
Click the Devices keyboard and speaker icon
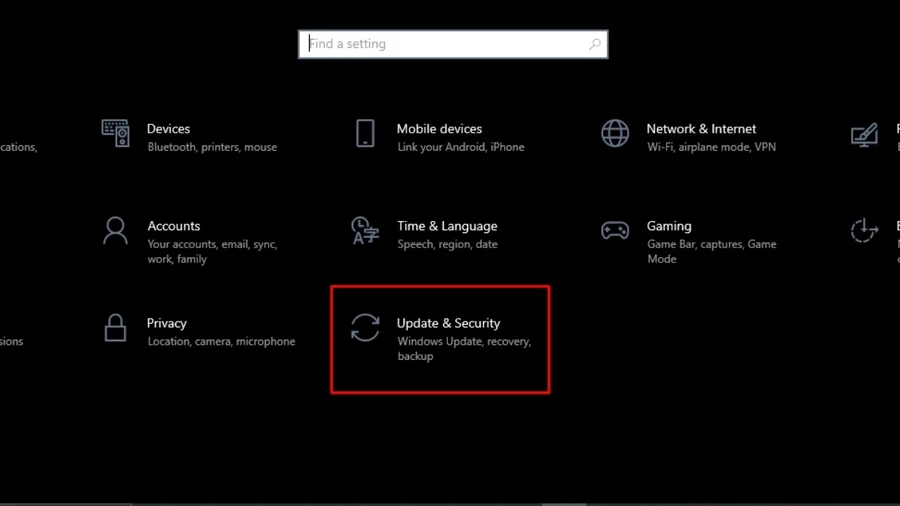(x=115, y=133)
